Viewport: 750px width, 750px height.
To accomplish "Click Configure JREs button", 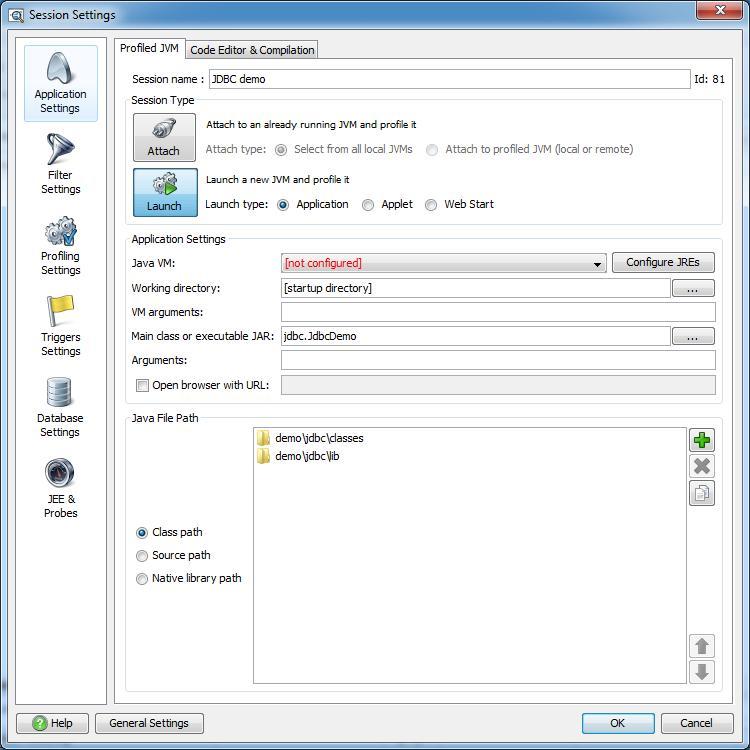I will pos(663,262).
